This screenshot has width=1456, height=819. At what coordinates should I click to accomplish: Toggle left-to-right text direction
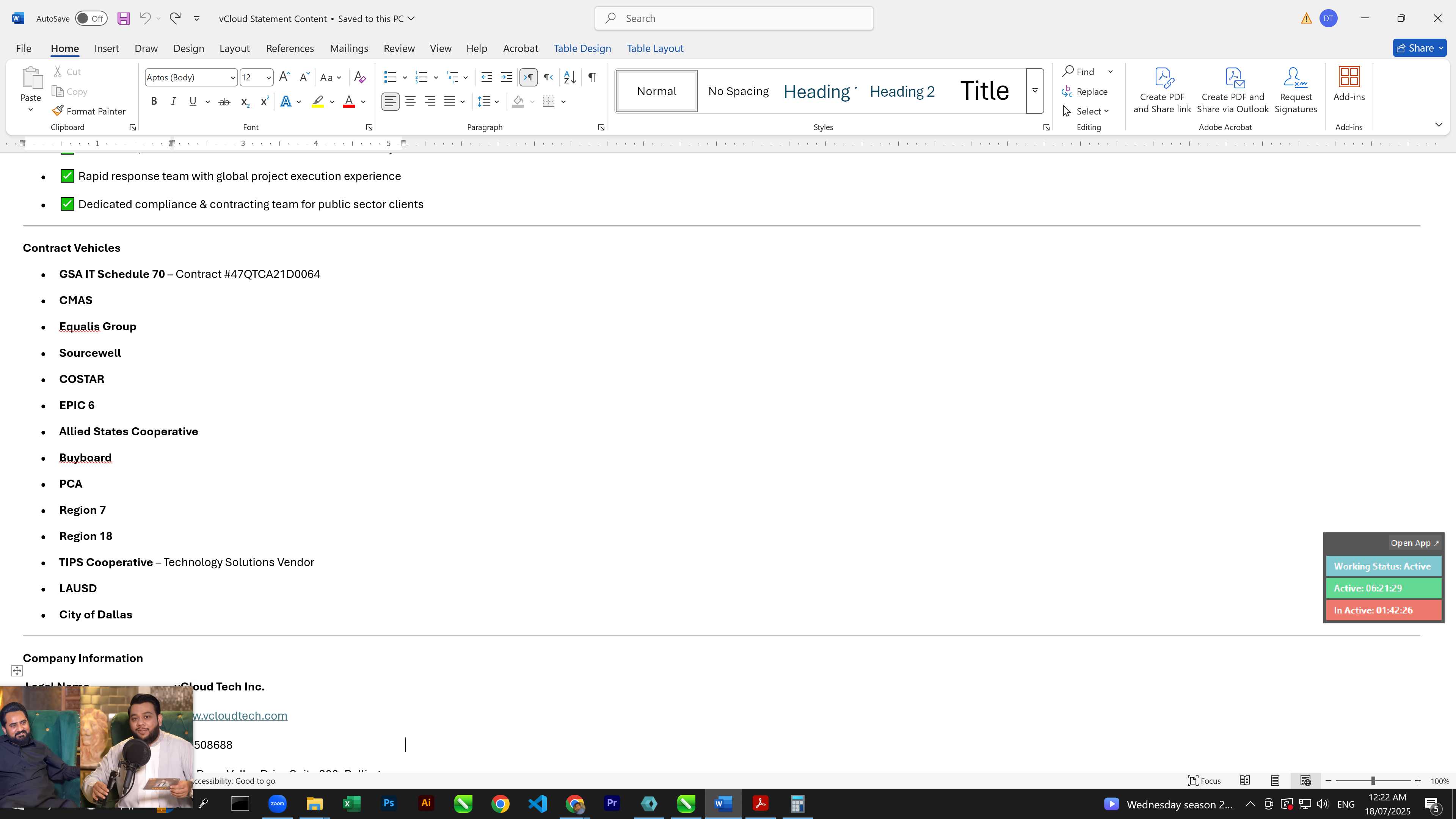point(529,77)
